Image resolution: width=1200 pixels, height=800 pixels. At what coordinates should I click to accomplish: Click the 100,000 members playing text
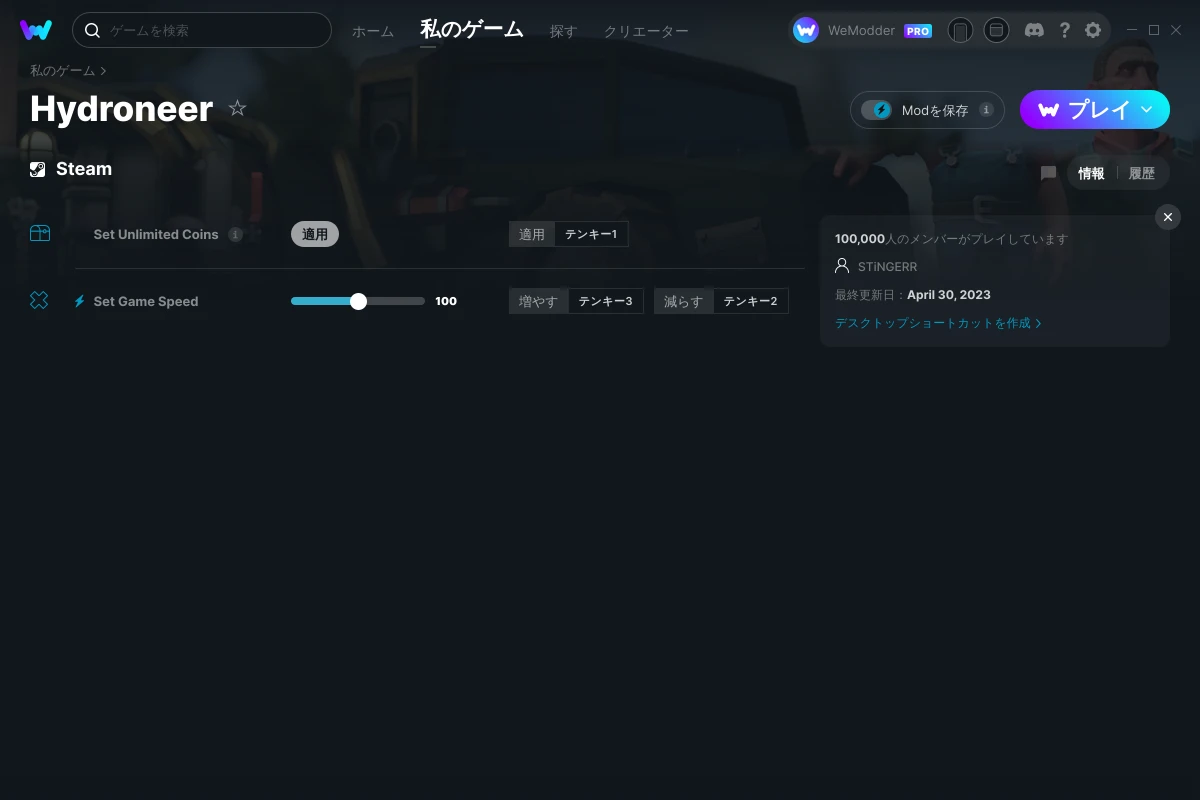(x=951, y=239)
